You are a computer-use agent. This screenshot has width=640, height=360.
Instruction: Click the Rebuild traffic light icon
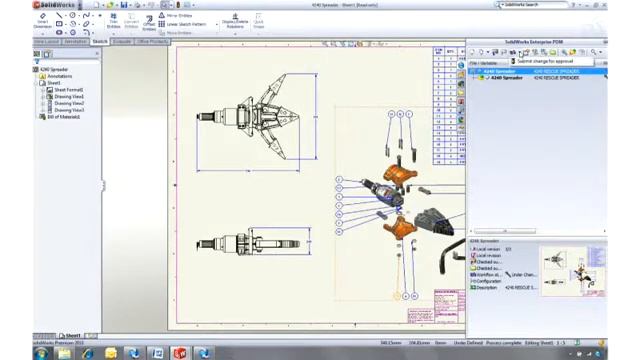pyautogui.click(x=178, y=5)
